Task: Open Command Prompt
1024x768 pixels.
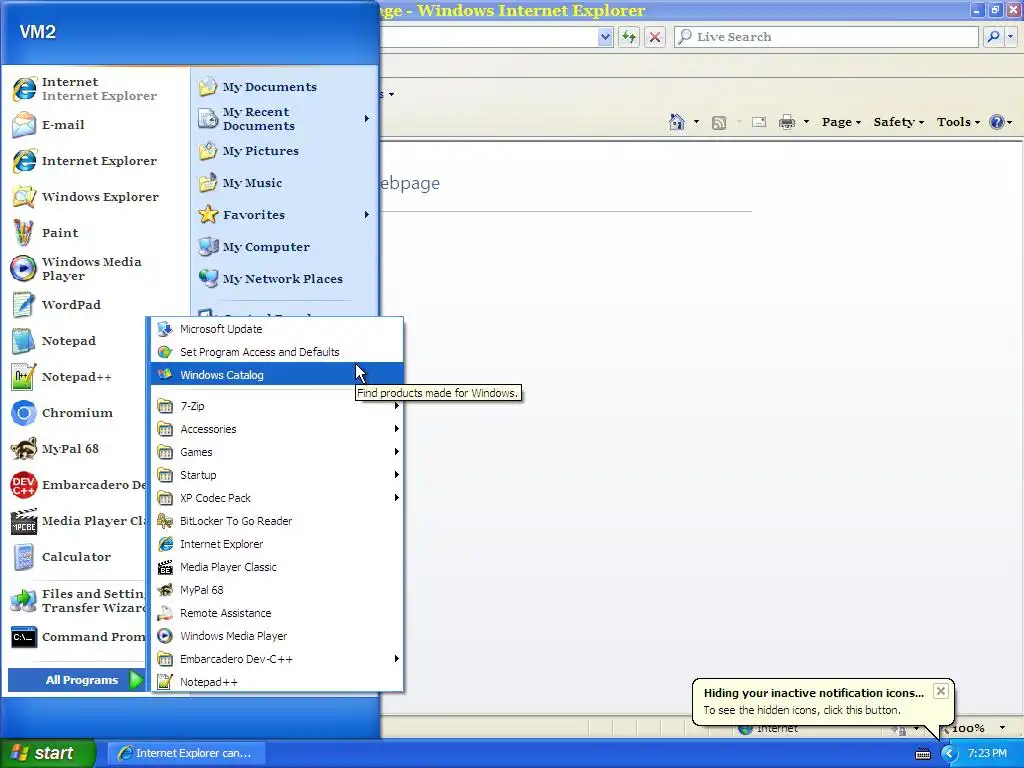Action: point(78,637)
